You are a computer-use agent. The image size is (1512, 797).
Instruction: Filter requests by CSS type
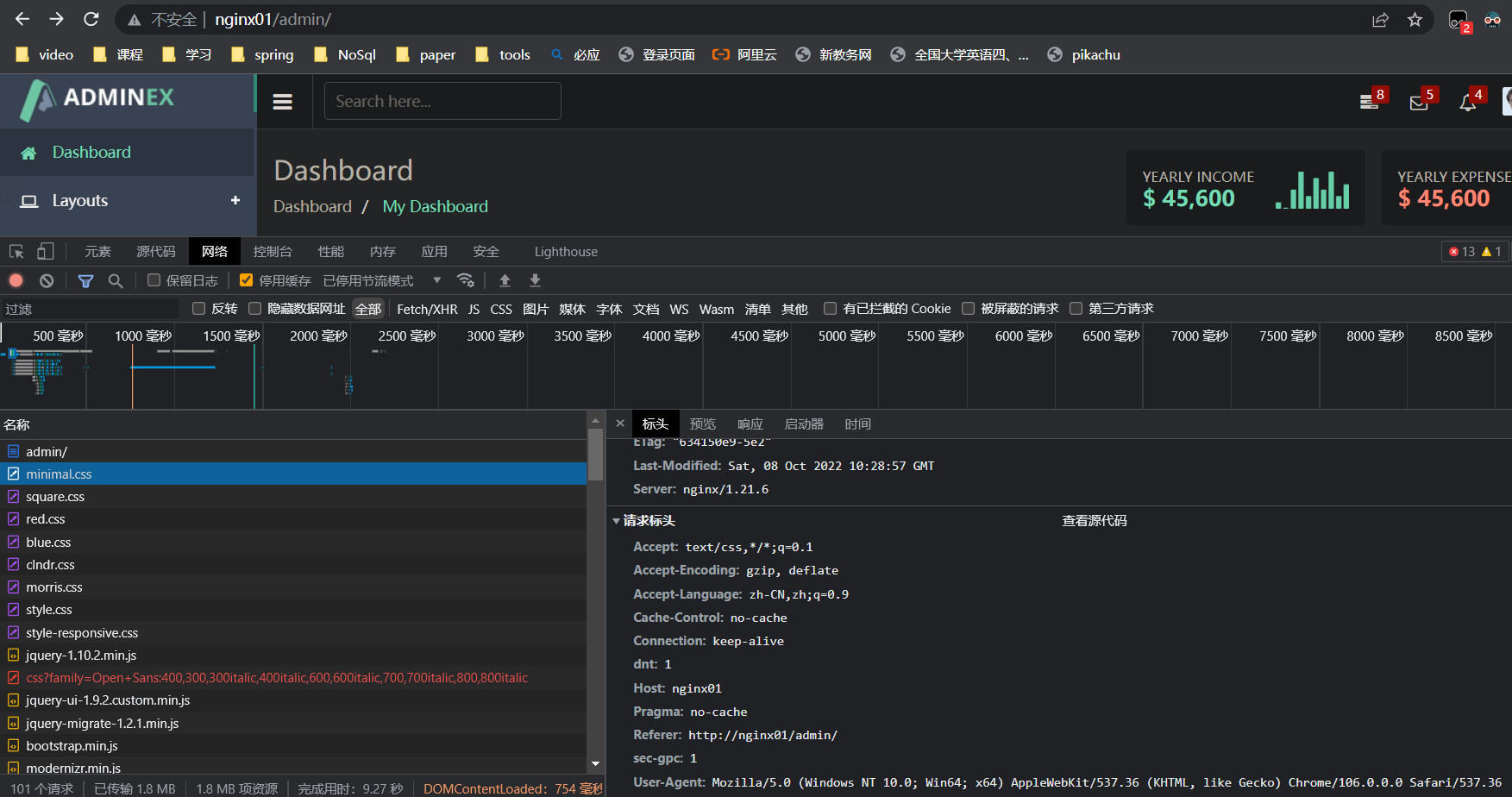click(501, 309)
